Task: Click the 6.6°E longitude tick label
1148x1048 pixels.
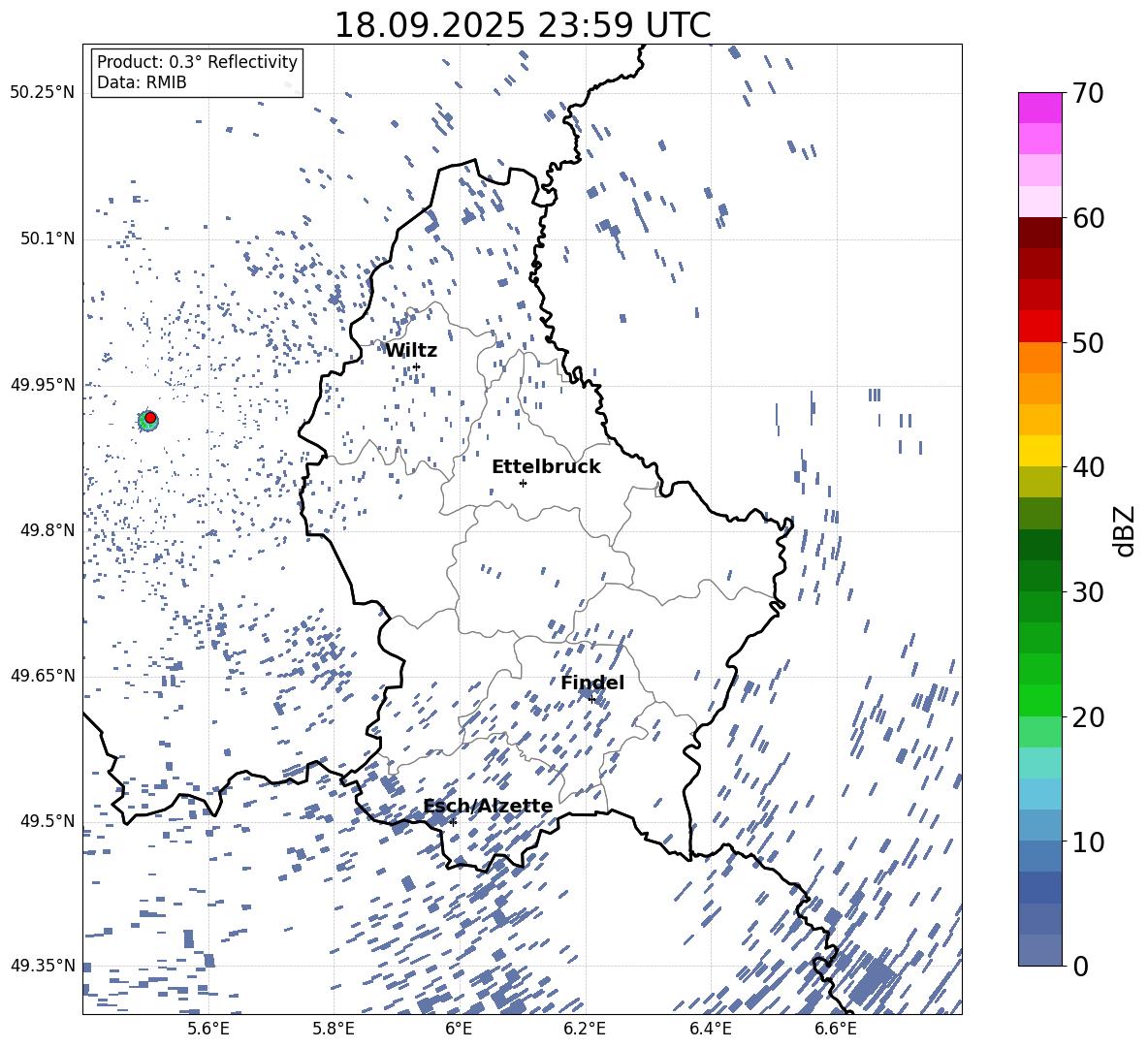Action: [x=836, y=1029]
